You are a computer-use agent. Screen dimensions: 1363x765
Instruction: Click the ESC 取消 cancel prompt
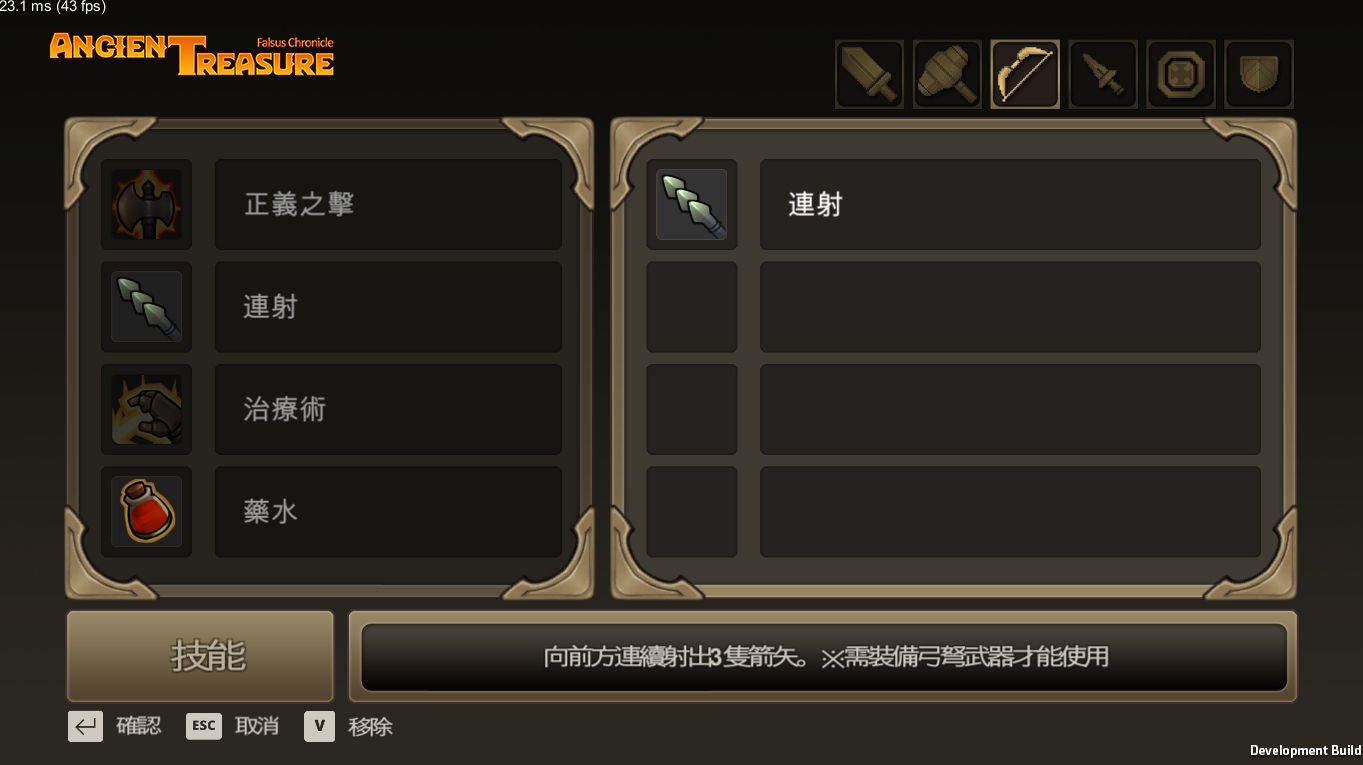(232, 726)
